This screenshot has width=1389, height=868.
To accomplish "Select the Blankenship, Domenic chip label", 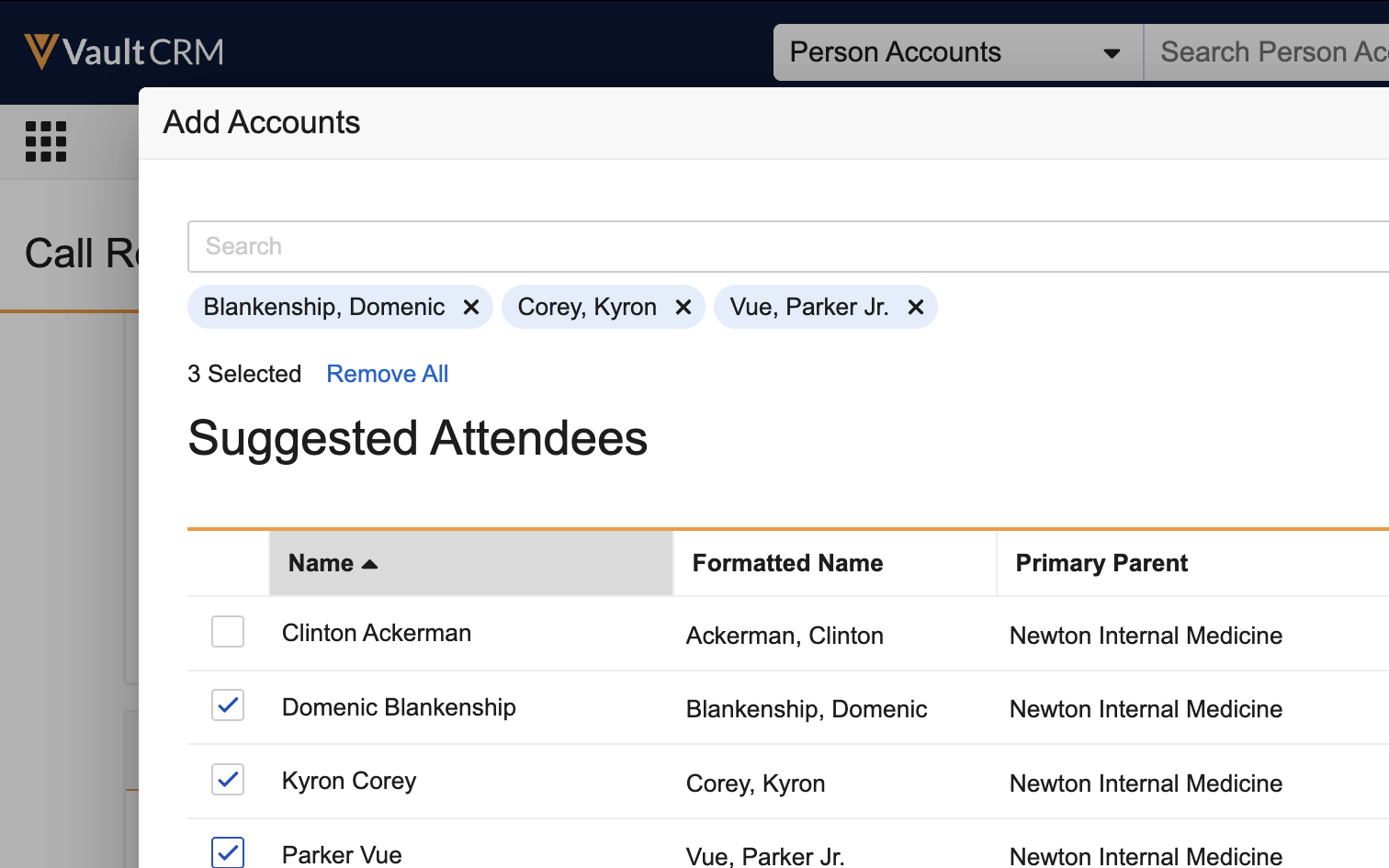I will [x=323, y=307].
